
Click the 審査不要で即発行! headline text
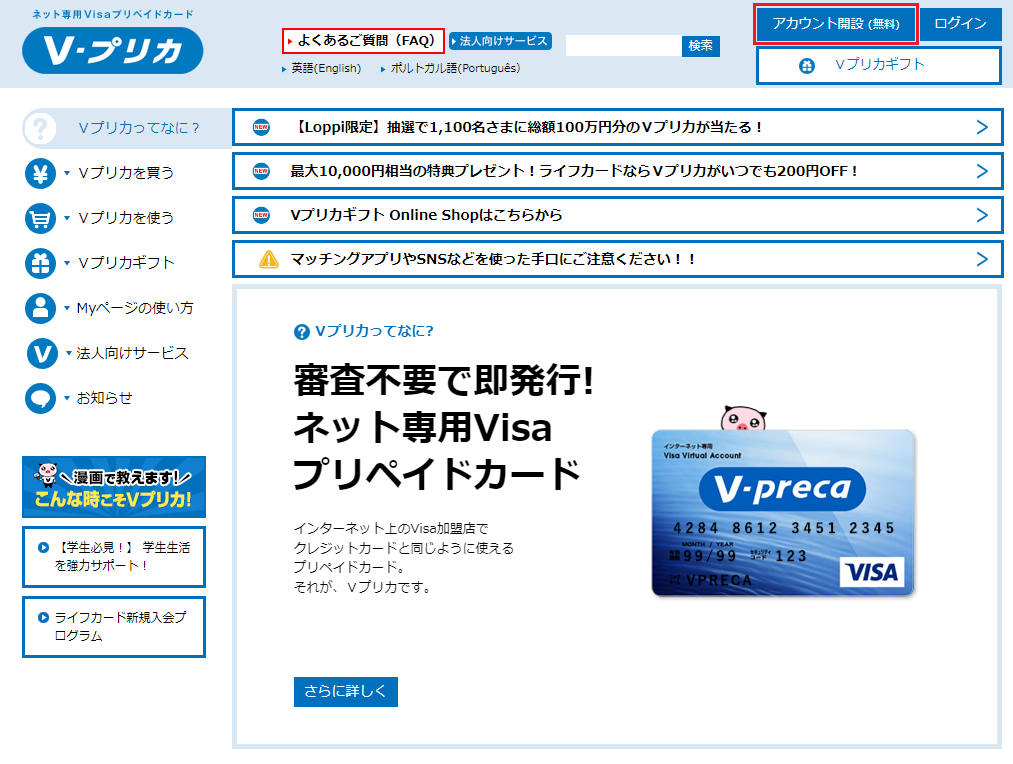tap(444, 380)
